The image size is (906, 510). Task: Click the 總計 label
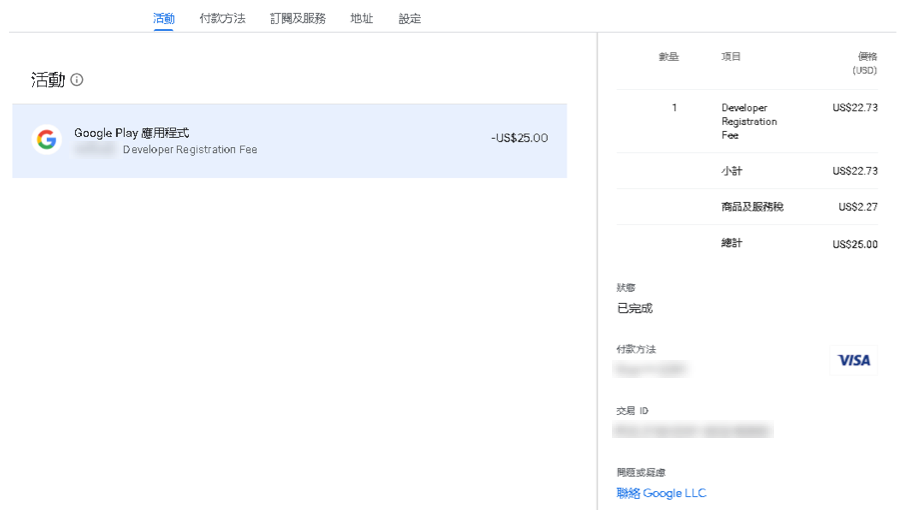[732, 243]
